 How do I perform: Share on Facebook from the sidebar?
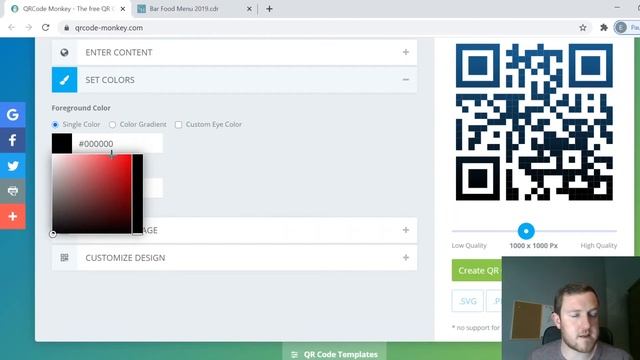pyautogui.click(x=13, y=140)
